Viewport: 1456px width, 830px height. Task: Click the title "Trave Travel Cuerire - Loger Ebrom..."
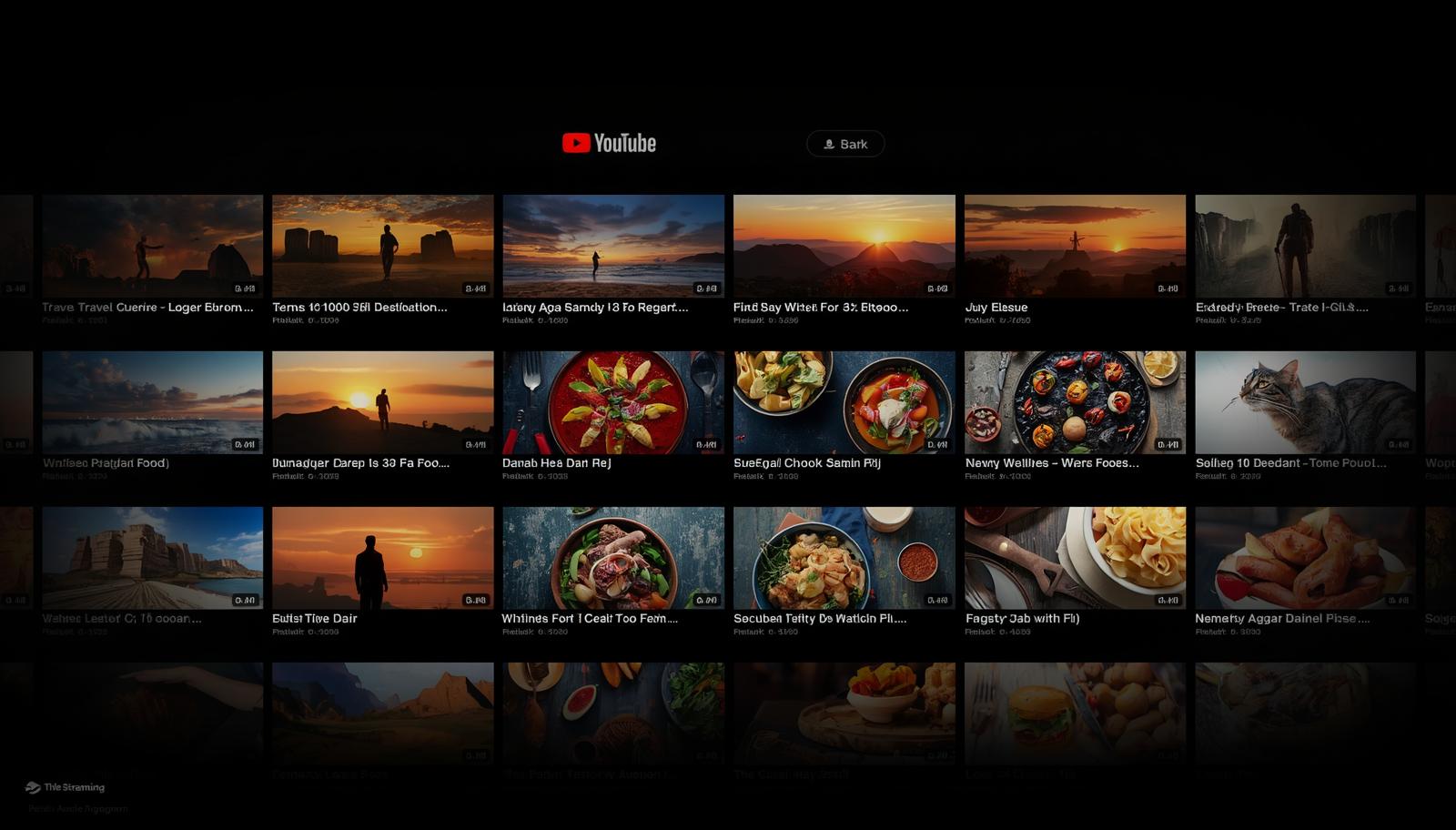pos(147,308)
